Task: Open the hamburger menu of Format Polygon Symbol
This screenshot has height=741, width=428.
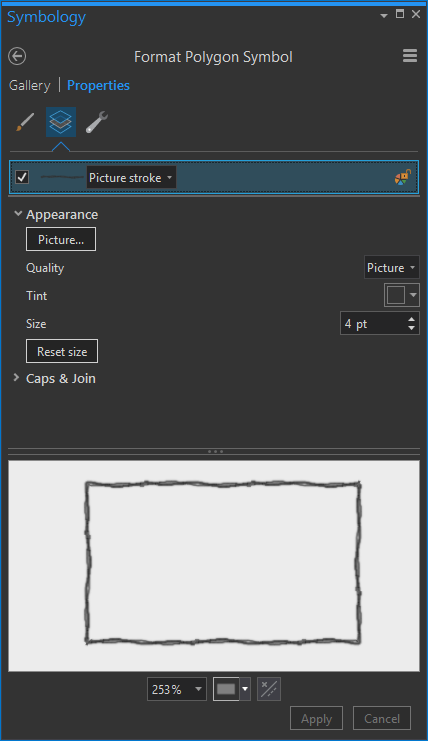Action: click(410, 56)
